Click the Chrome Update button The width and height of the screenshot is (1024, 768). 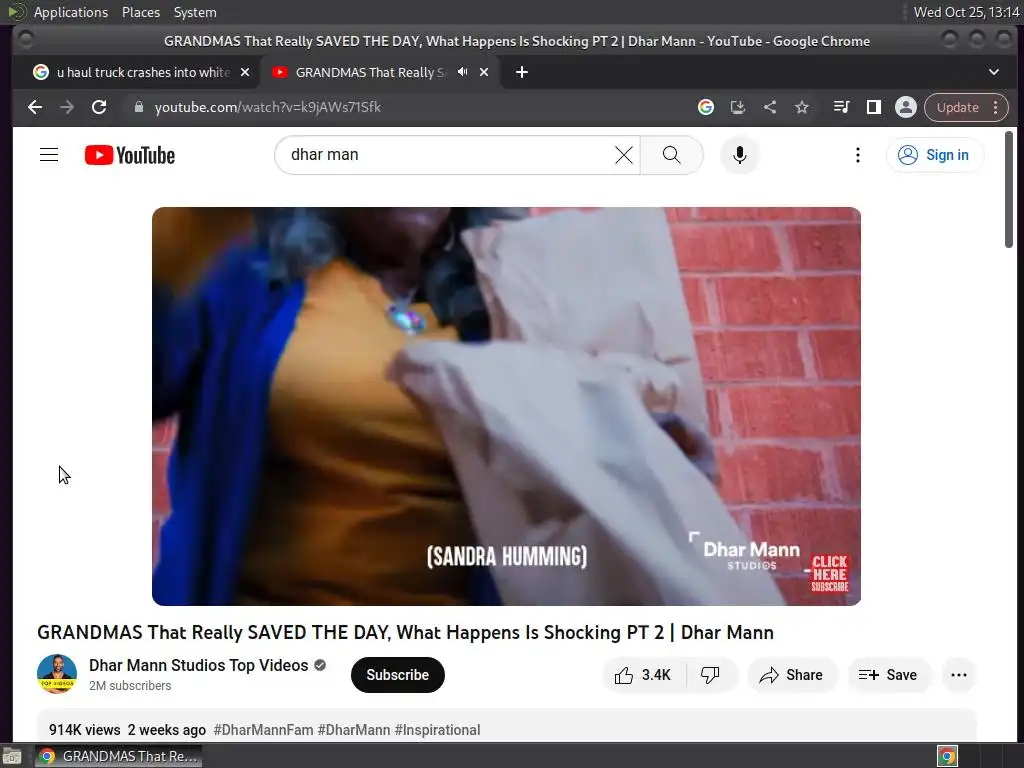tap(957, 107)
